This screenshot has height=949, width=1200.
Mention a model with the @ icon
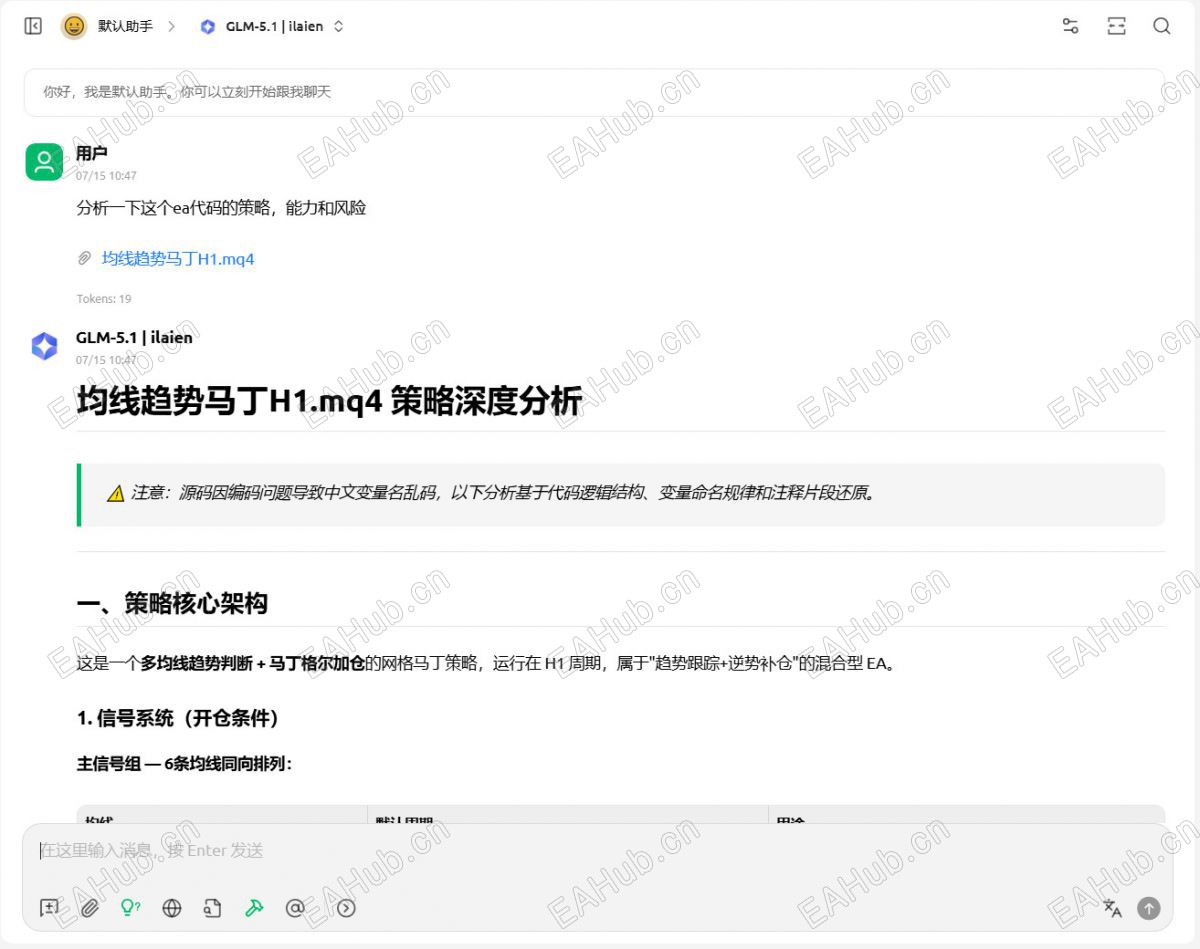point(295,908)
